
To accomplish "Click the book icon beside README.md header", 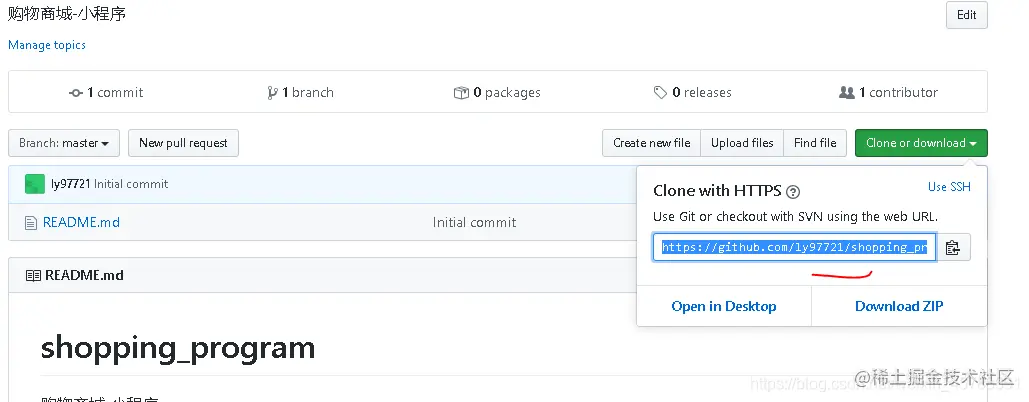I will (x=33, y=275).
